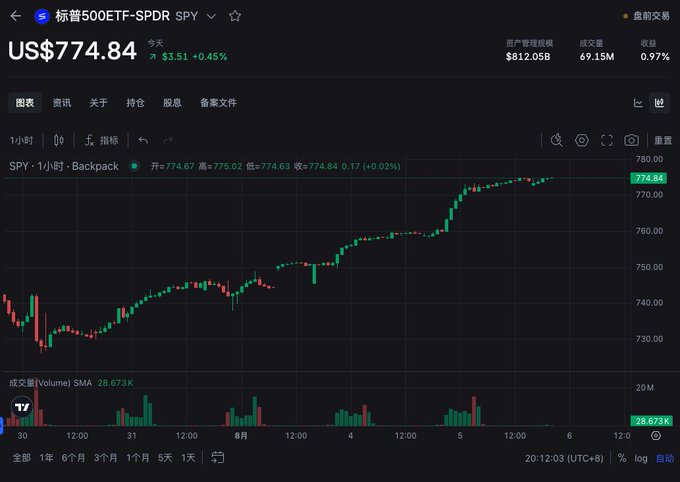The width and height of the screenshot is (680, 482).
Task: Go back using the left arrow
Action: pos(16,16)
